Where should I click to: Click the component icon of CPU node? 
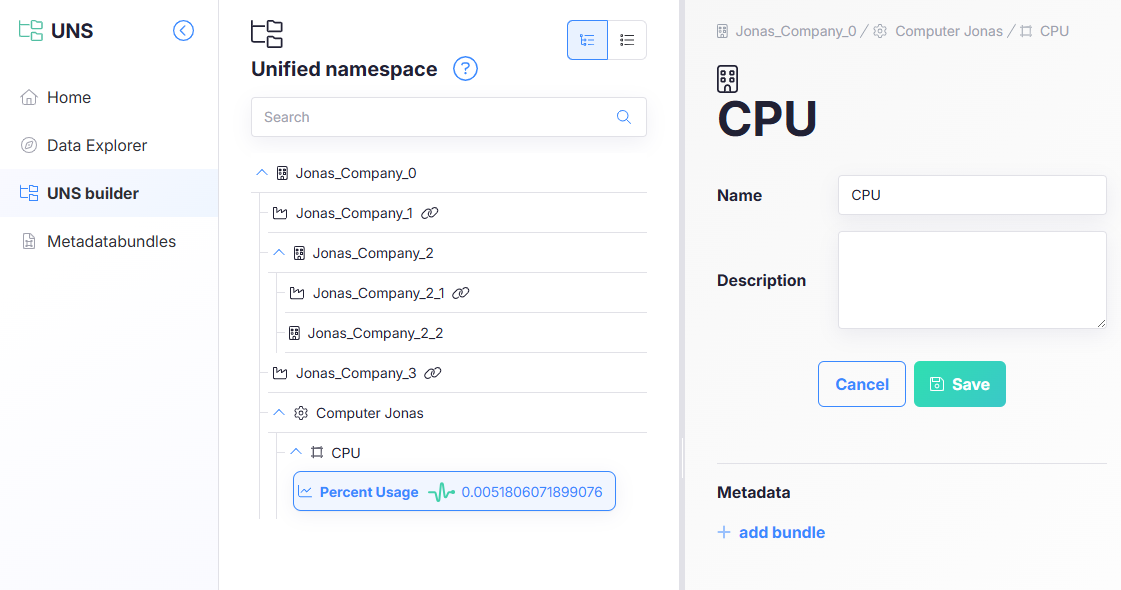[317, 453]
